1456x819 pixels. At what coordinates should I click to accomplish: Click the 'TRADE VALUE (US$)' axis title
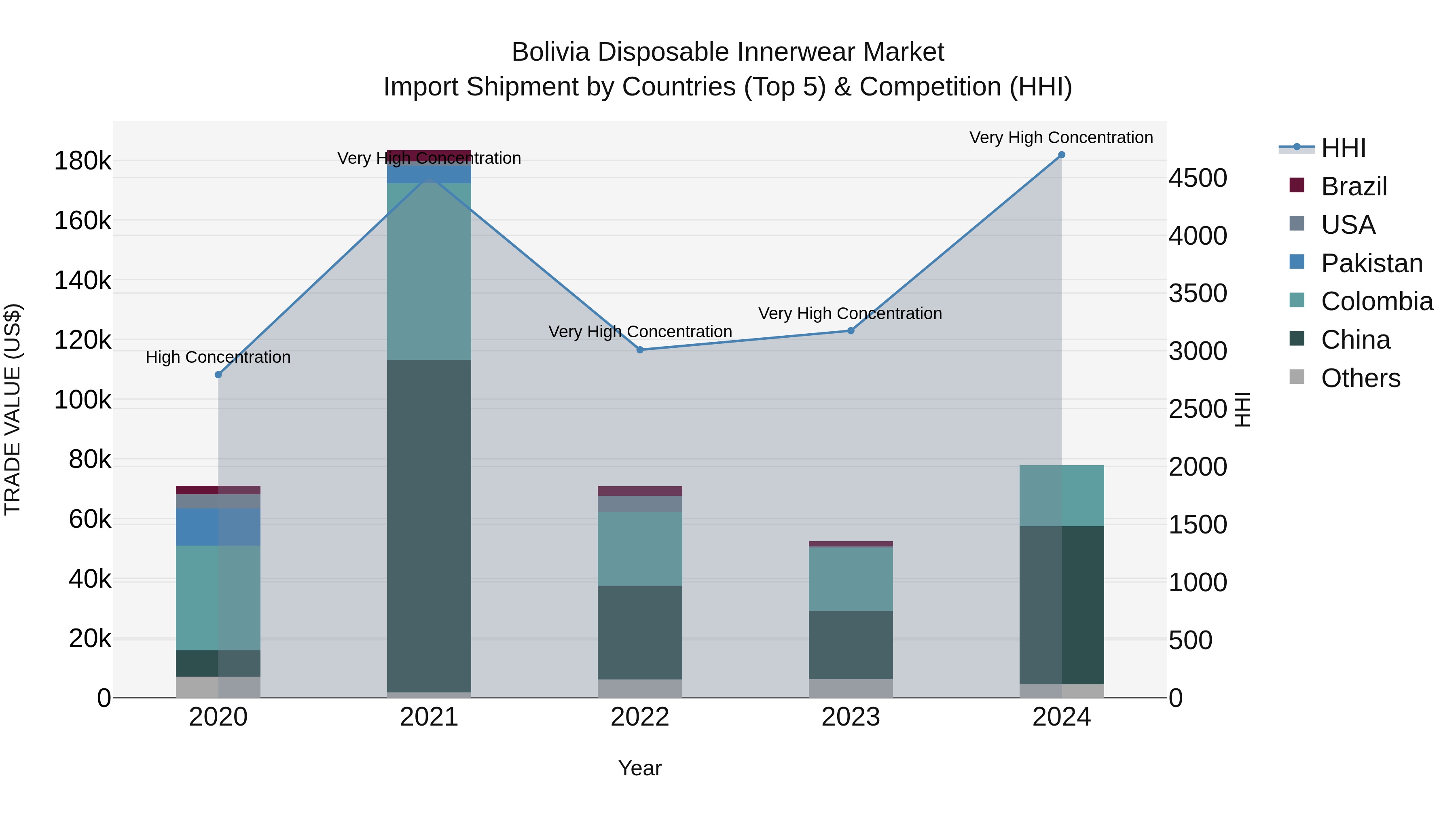pyautogui.click(x=13, y=409)
